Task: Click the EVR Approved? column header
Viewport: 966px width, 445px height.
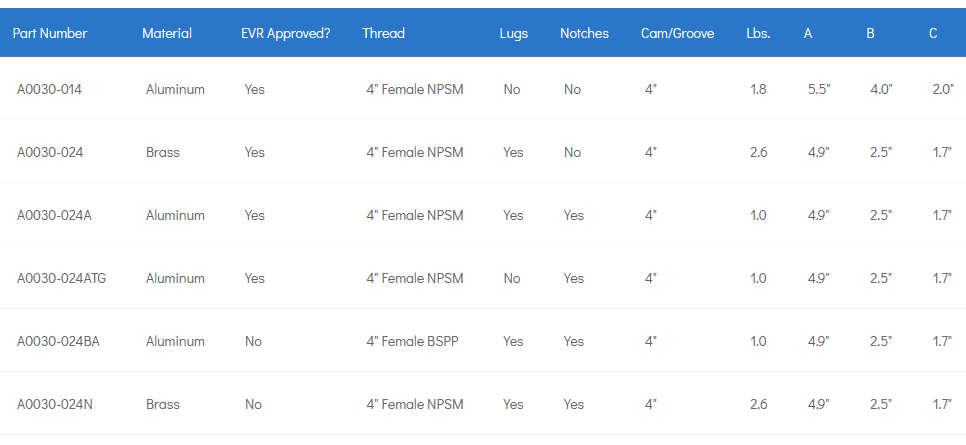Action: (x=286, y=33)
